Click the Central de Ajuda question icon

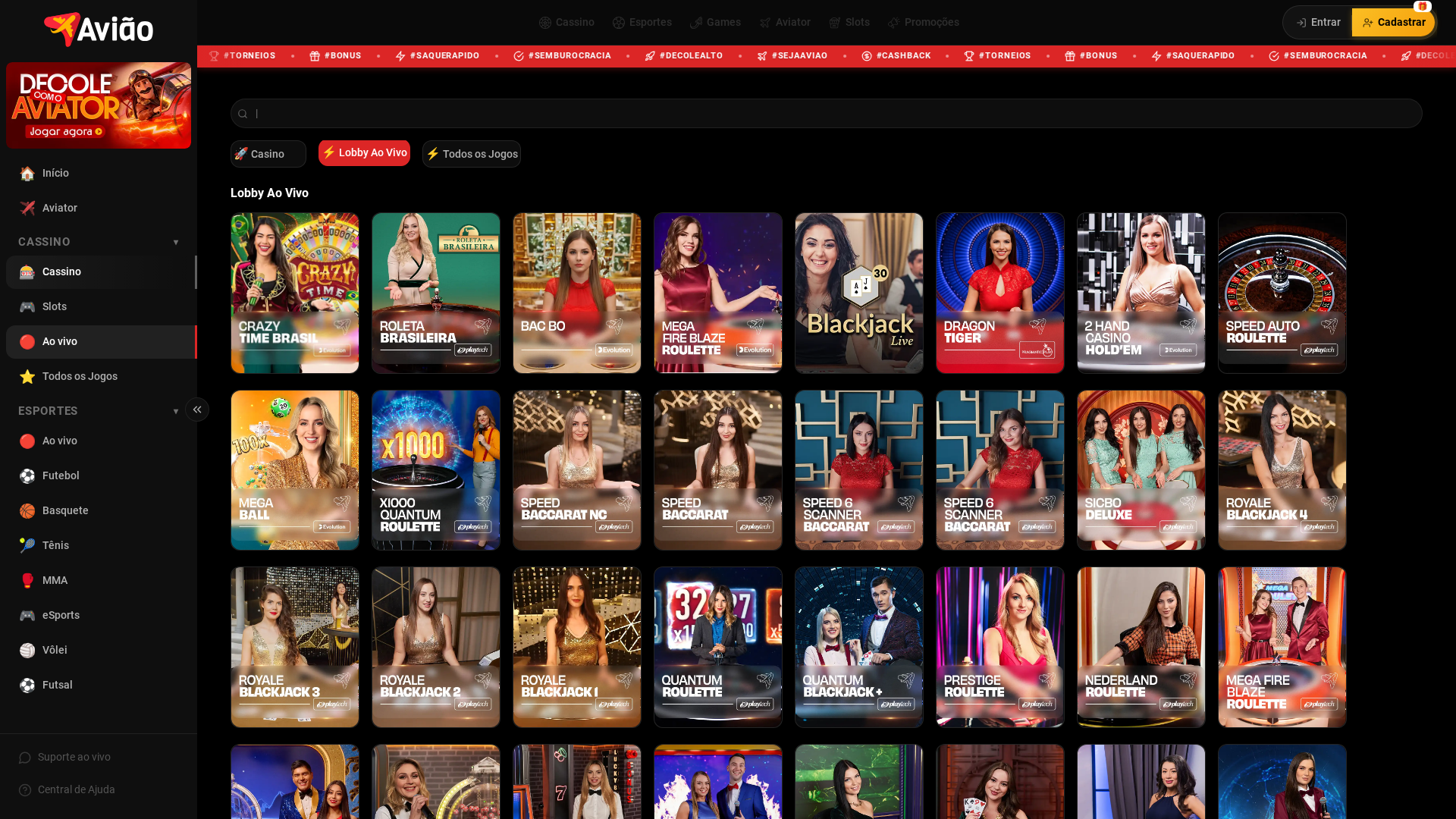[x=25, y=790]
